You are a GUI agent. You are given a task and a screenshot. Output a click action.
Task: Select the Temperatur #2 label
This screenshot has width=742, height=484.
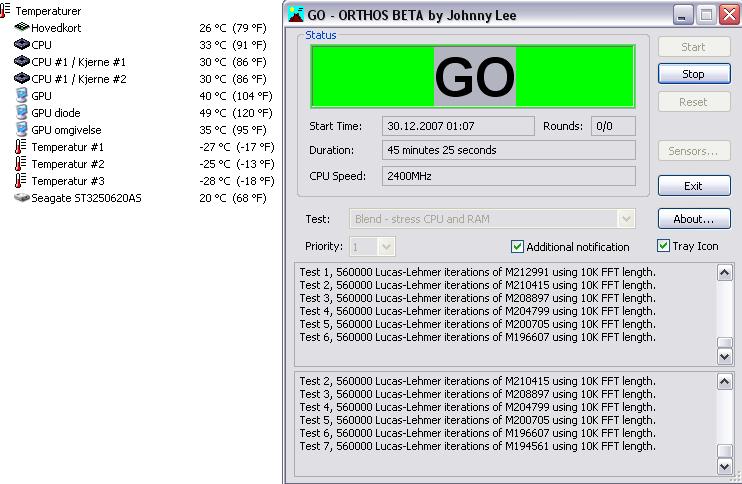[68, 164]
